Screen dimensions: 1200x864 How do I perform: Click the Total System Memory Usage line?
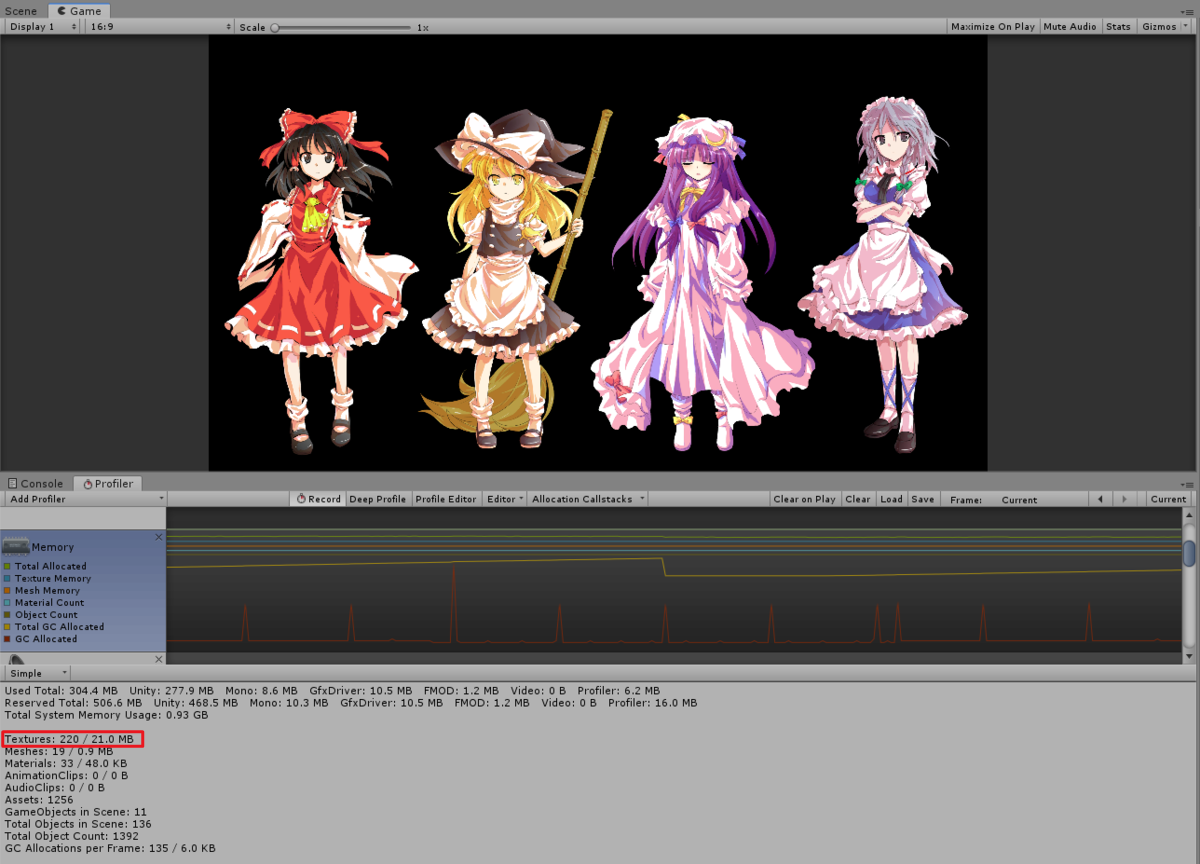106,715
